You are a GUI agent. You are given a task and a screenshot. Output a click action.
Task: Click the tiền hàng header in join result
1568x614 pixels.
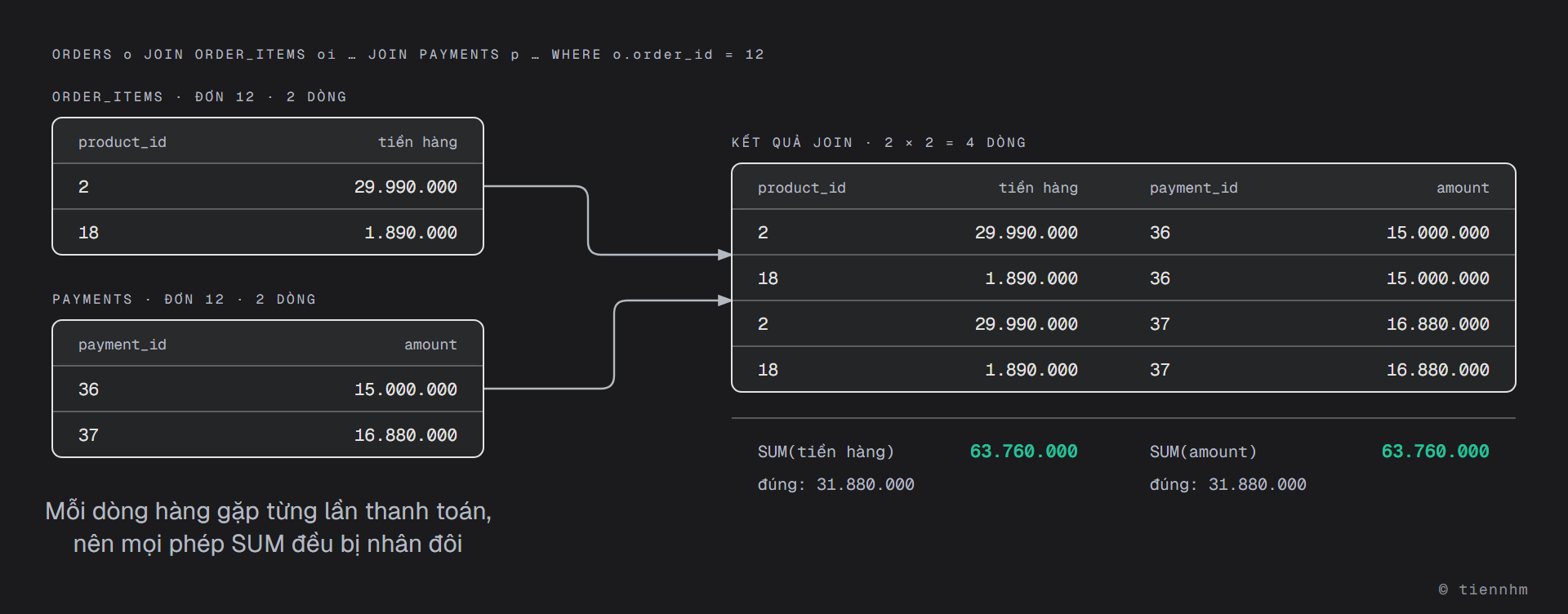1038,188
